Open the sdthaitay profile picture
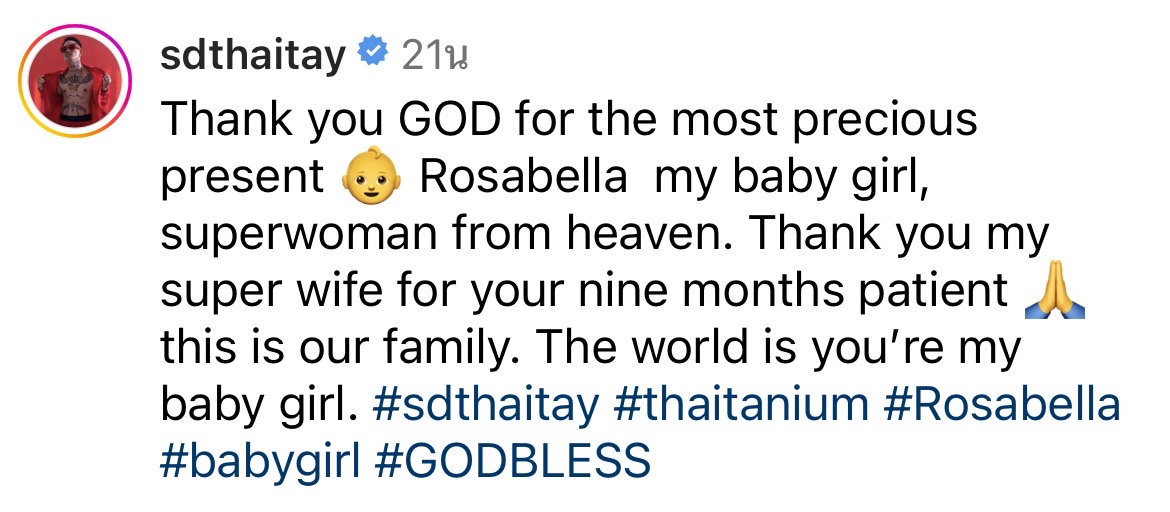Viewport: 1170px width, 512px height. tap(77, 80)
